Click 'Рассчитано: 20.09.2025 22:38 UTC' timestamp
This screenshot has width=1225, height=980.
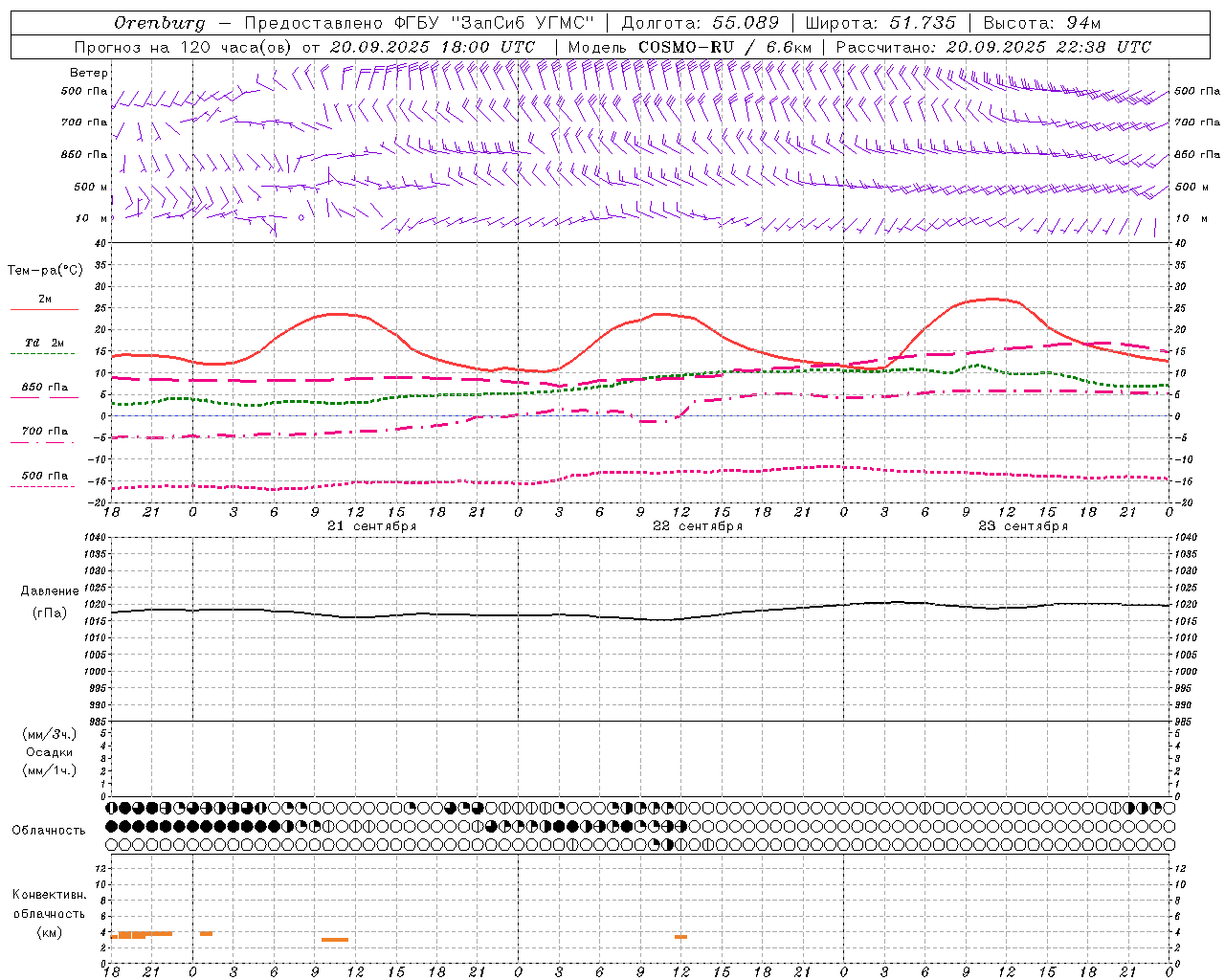coord(993,47)
